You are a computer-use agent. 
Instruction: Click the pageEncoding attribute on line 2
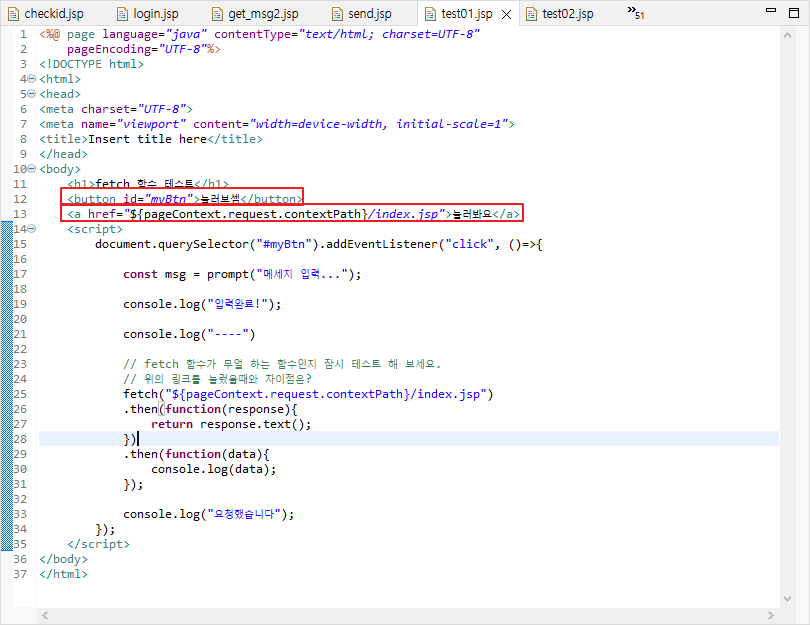click(137, 49)
